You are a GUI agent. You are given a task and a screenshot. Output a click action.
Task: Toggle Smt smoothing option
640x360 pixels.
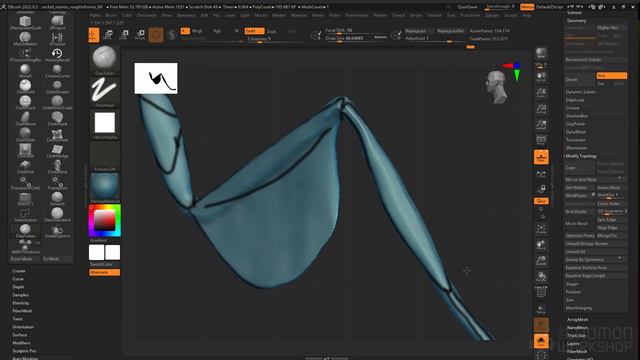[611, 76]
